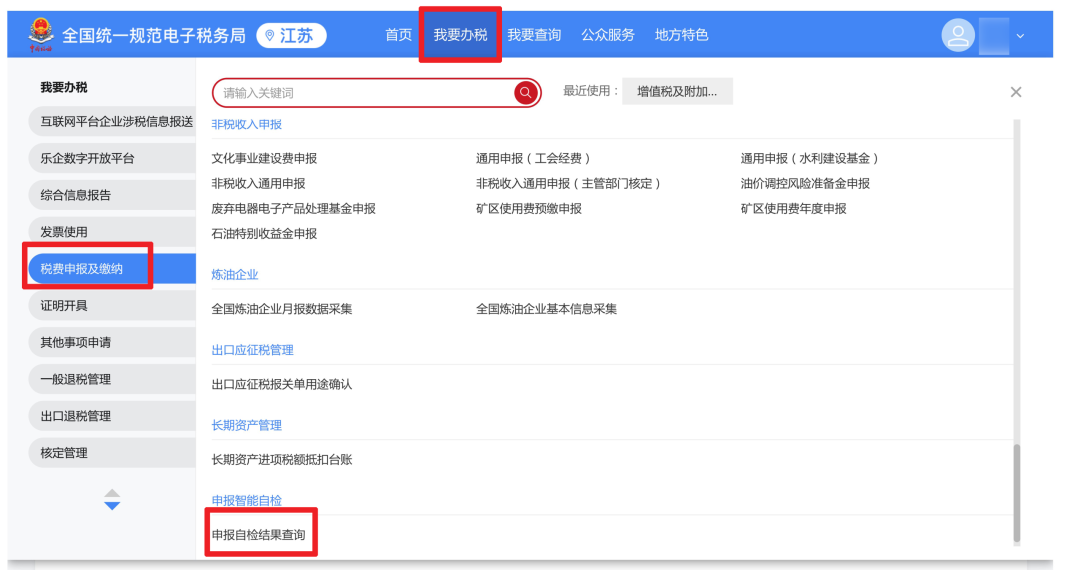Select 综合信息报告 in sidebar
Viewport: 1080px width, 570px height.
point(112,195)
